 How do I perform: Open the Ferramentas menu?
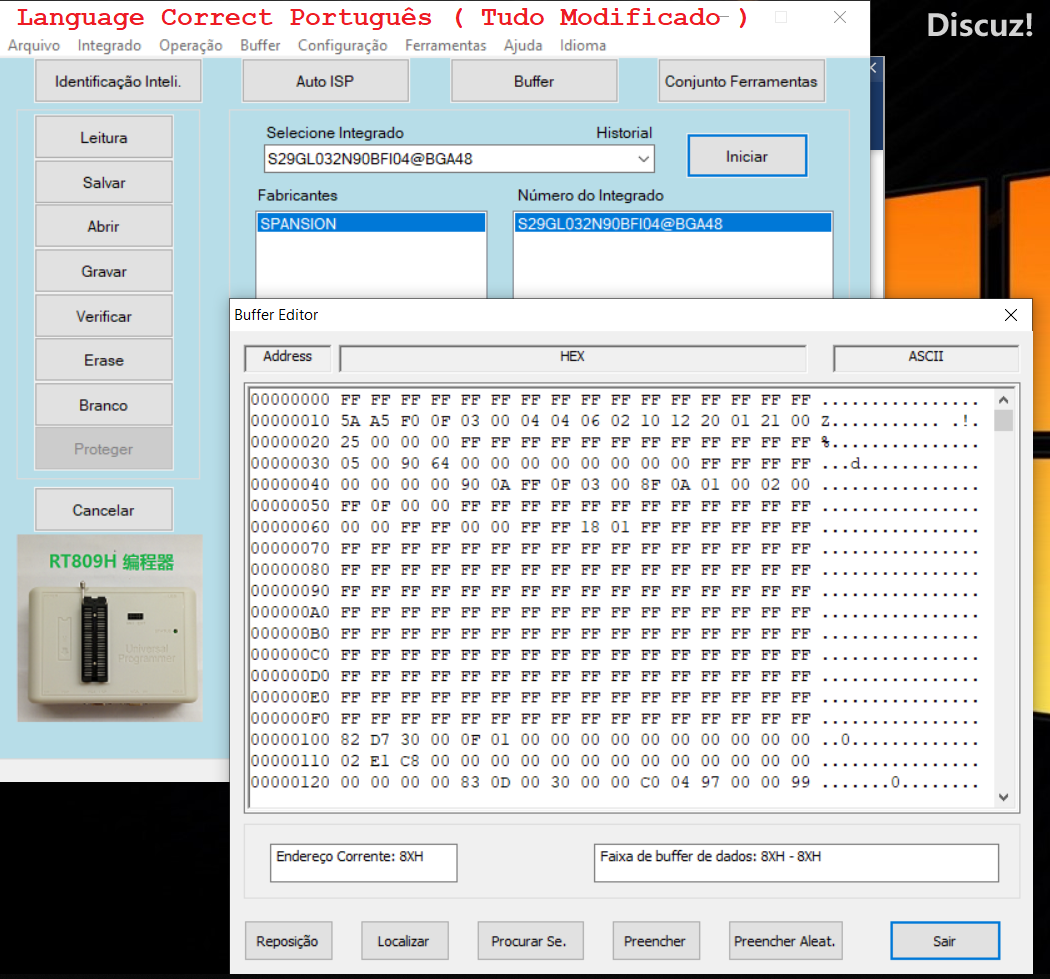(445, 45)
